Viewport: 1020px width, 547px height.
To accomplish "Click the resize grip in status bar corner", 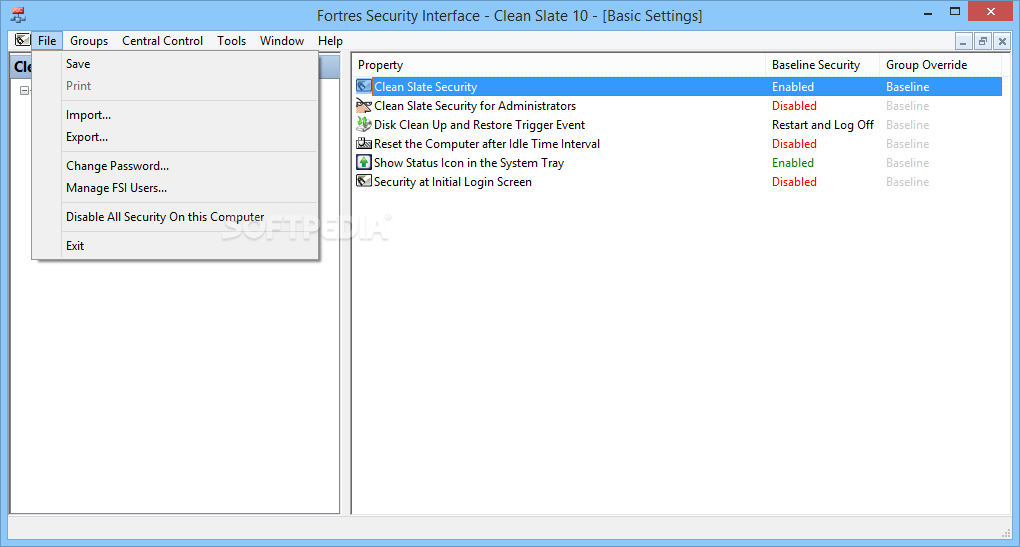I will (x=1005, y=533).
